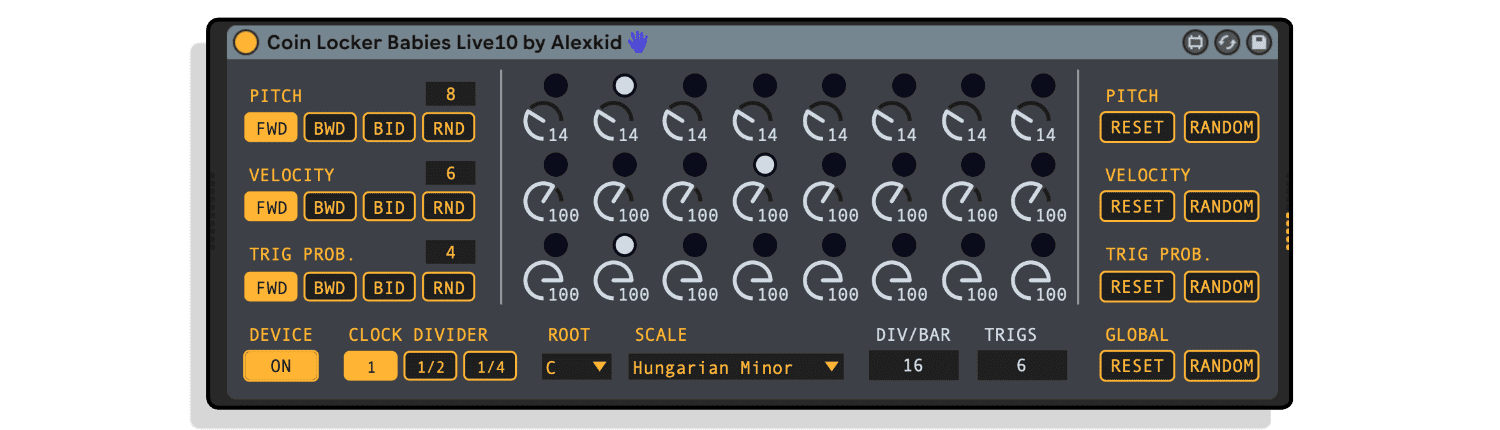Toggle the DEVICE ON switch
Image resolution: width=1500 pixels, height=430 pixels.
click(281, 366)
